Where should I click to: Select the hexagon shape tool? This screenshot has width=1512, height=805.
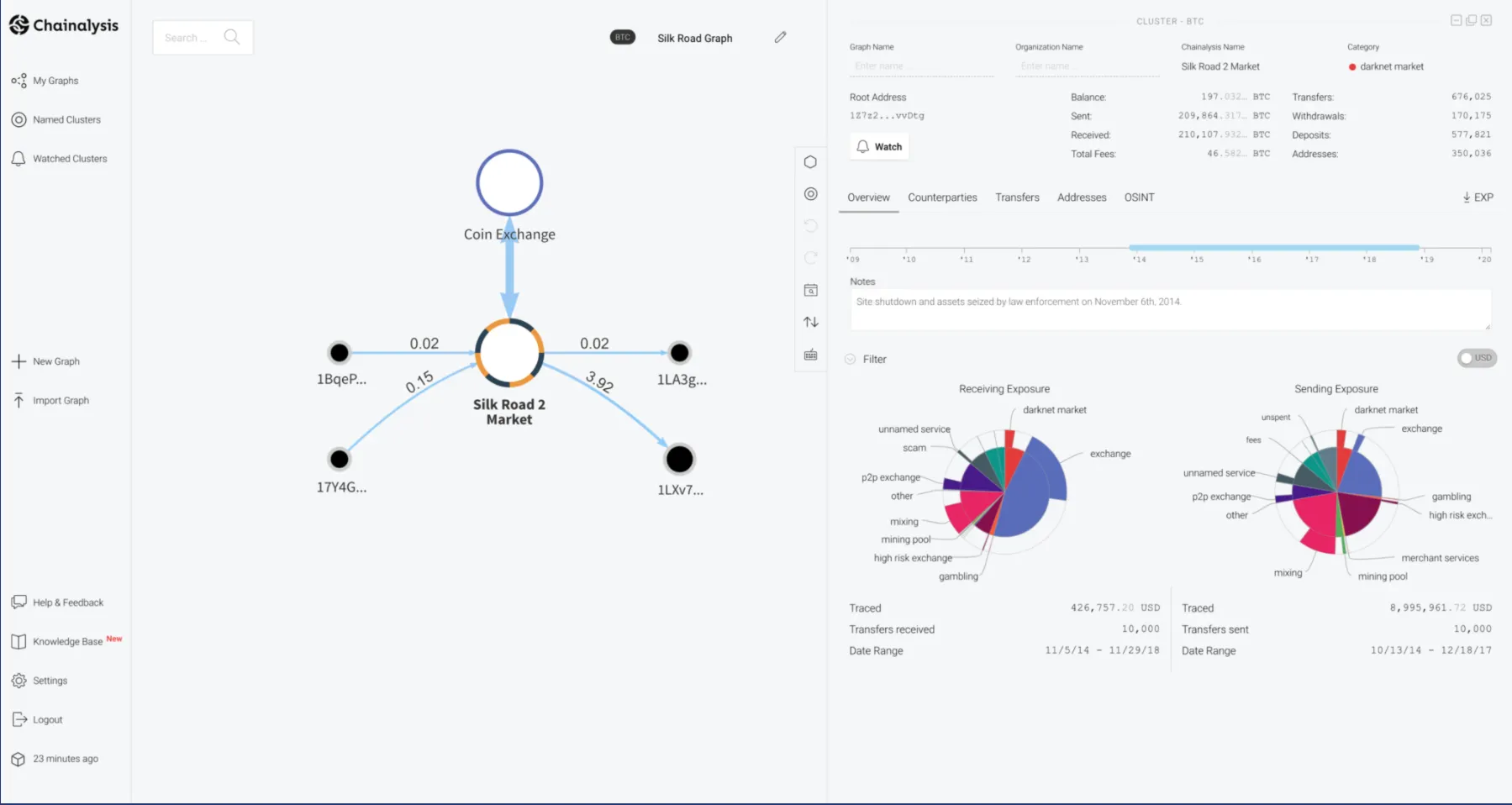810,162
